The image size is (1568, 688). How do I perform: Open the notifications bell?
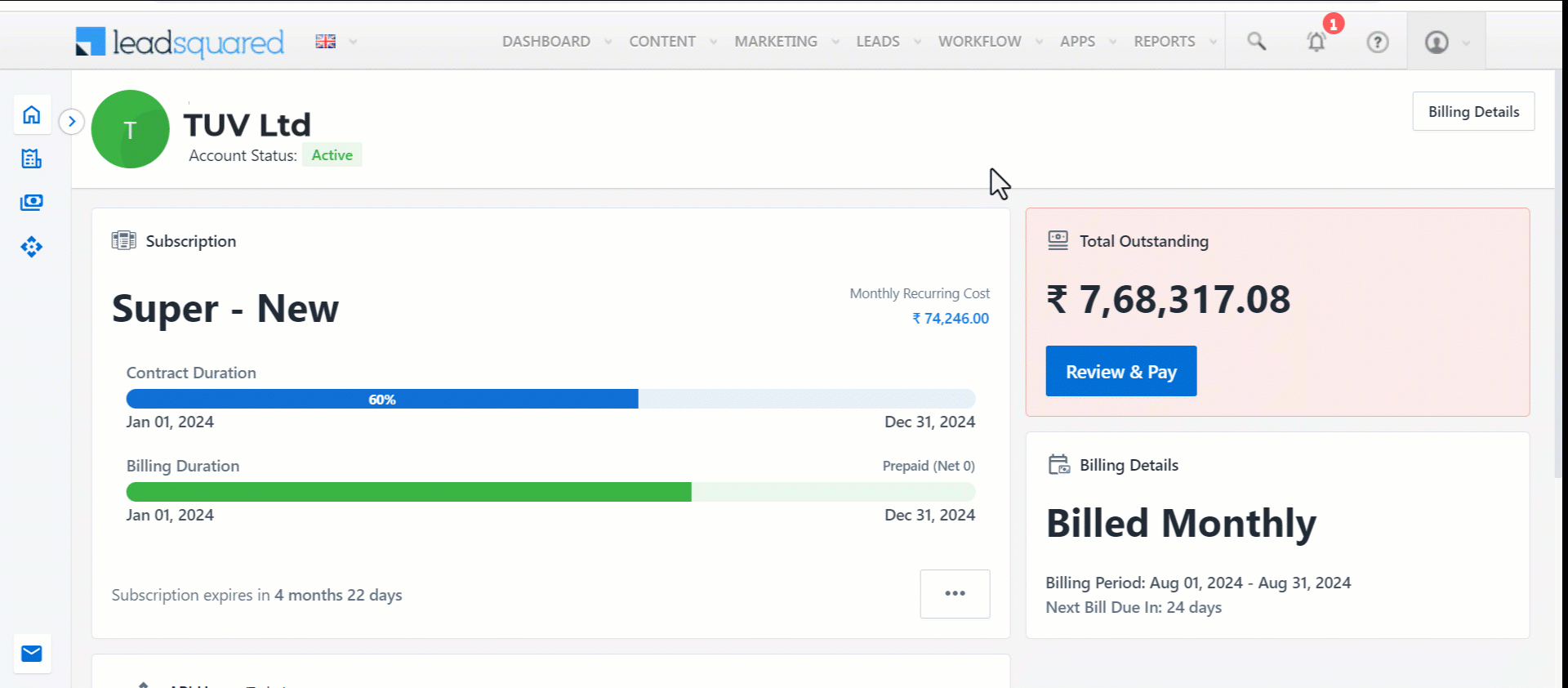tap(1316, 42)
